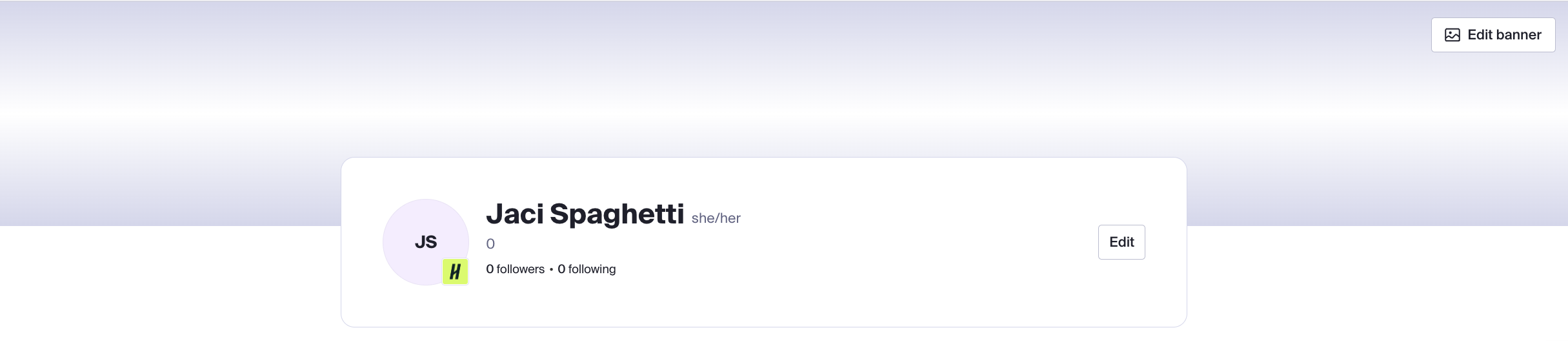Viewport: 1568px width, 341px height.
Task: Click the following count number
Action: click(x=561, y=269)
